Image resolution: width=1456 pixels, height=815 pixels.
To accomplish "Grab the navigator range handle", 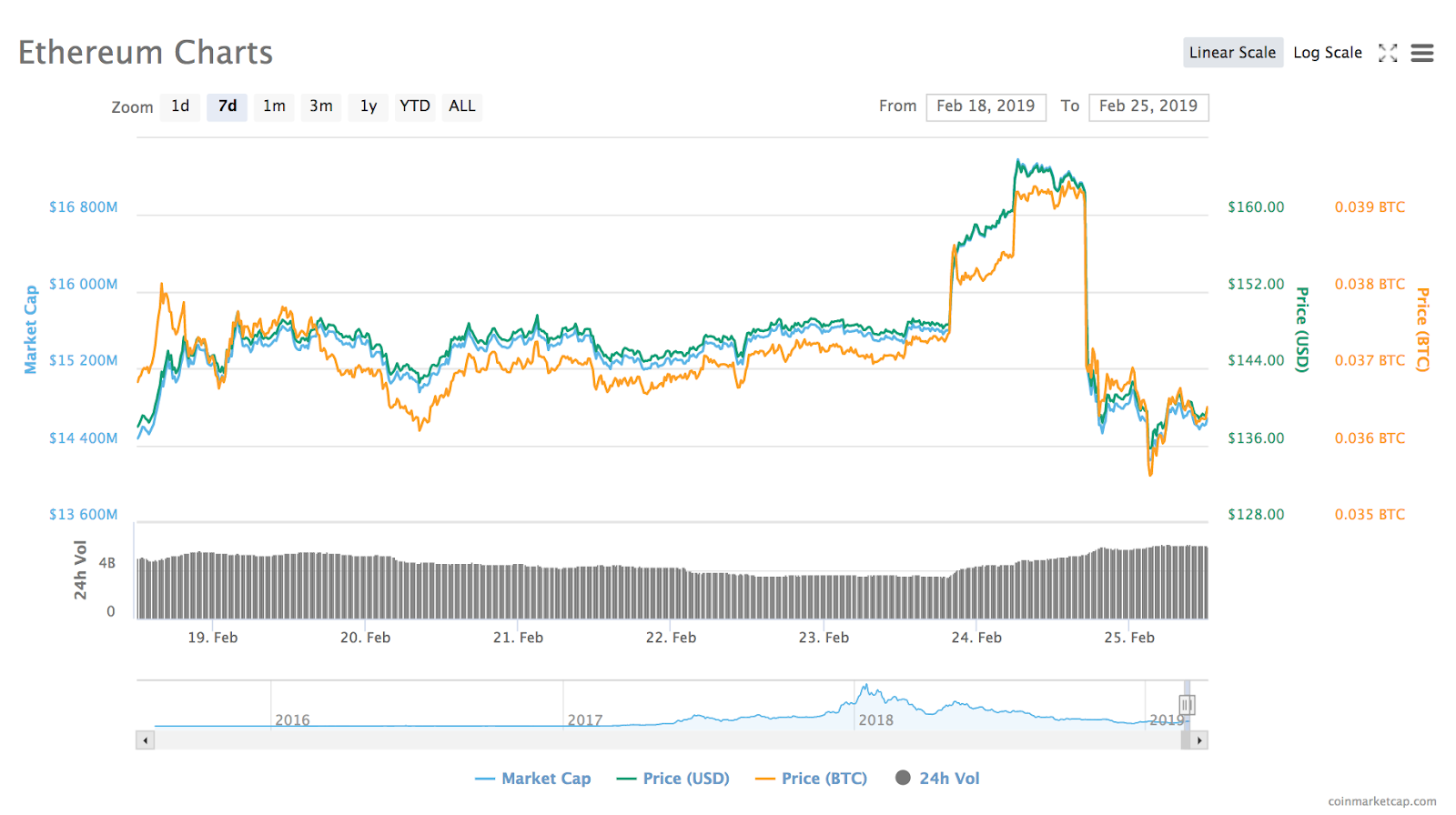I will tap(1187, 704).
